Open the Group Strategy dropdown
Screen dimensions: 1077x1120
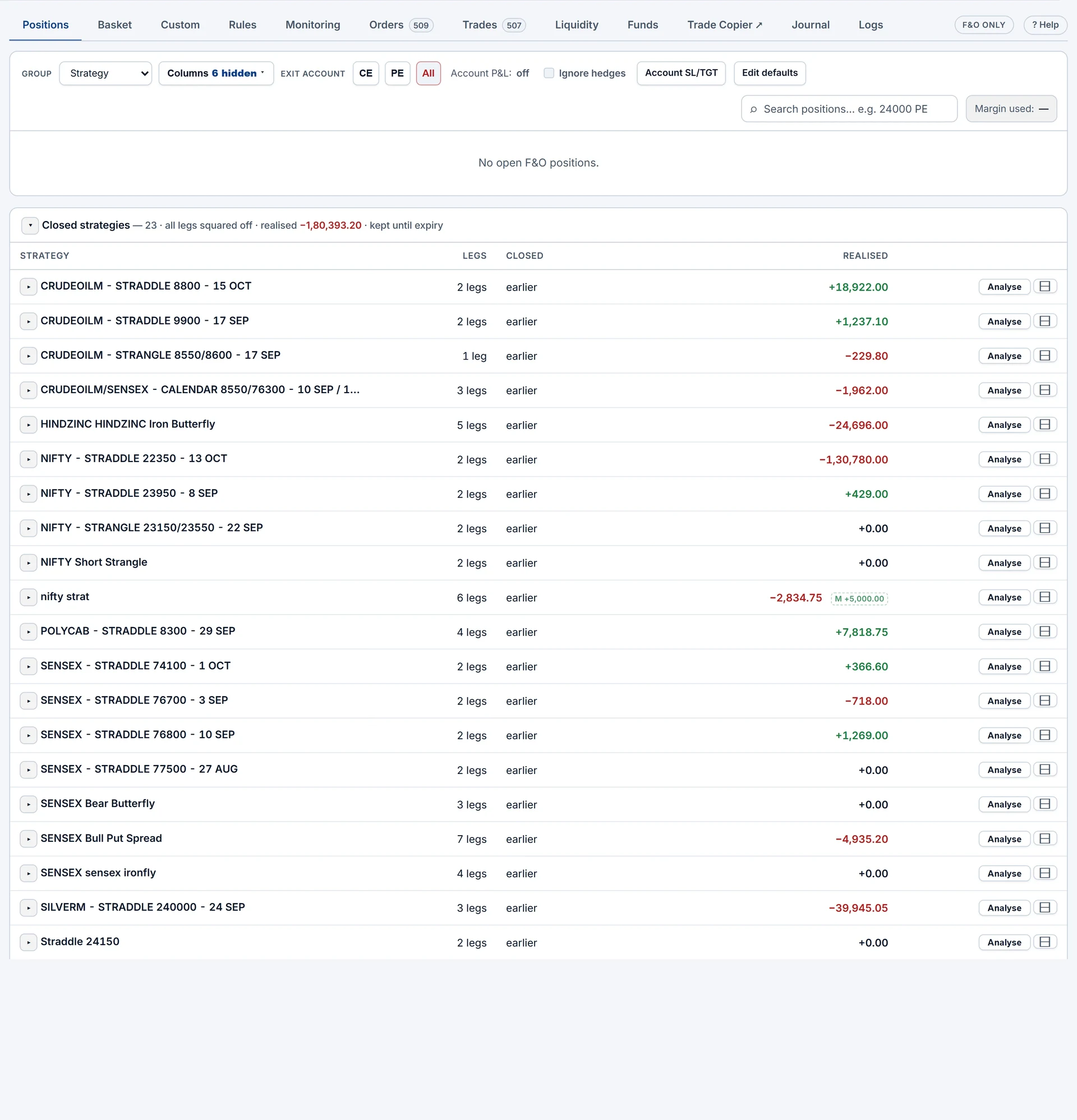(x=106, y=73)
